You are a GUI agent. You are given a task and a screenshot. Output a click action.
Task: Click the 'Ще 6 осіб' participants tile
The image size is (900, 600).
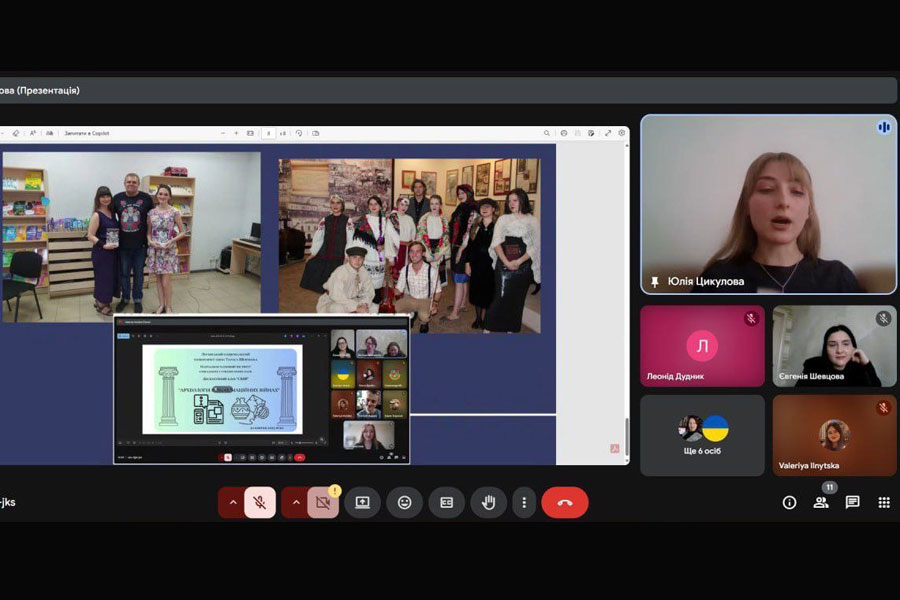pyautogui.click(x=702, y=435)
